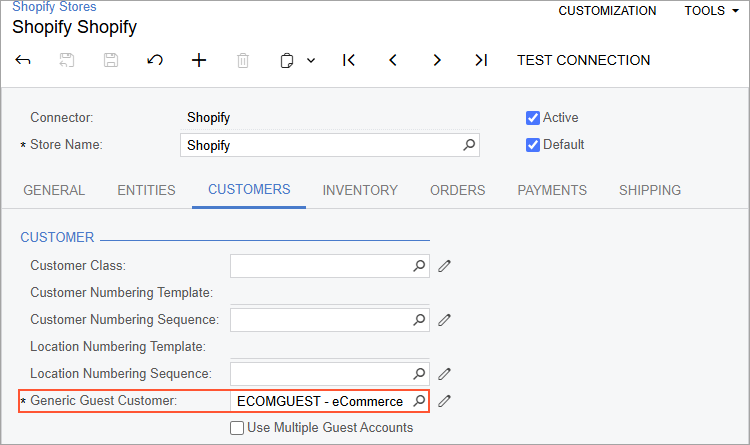Image resolution: width=750 pixels, height=445 pixels.
Task: Open the Customer Class lookup magnifier
Action: pyautogui.click(x=419, y=266)
